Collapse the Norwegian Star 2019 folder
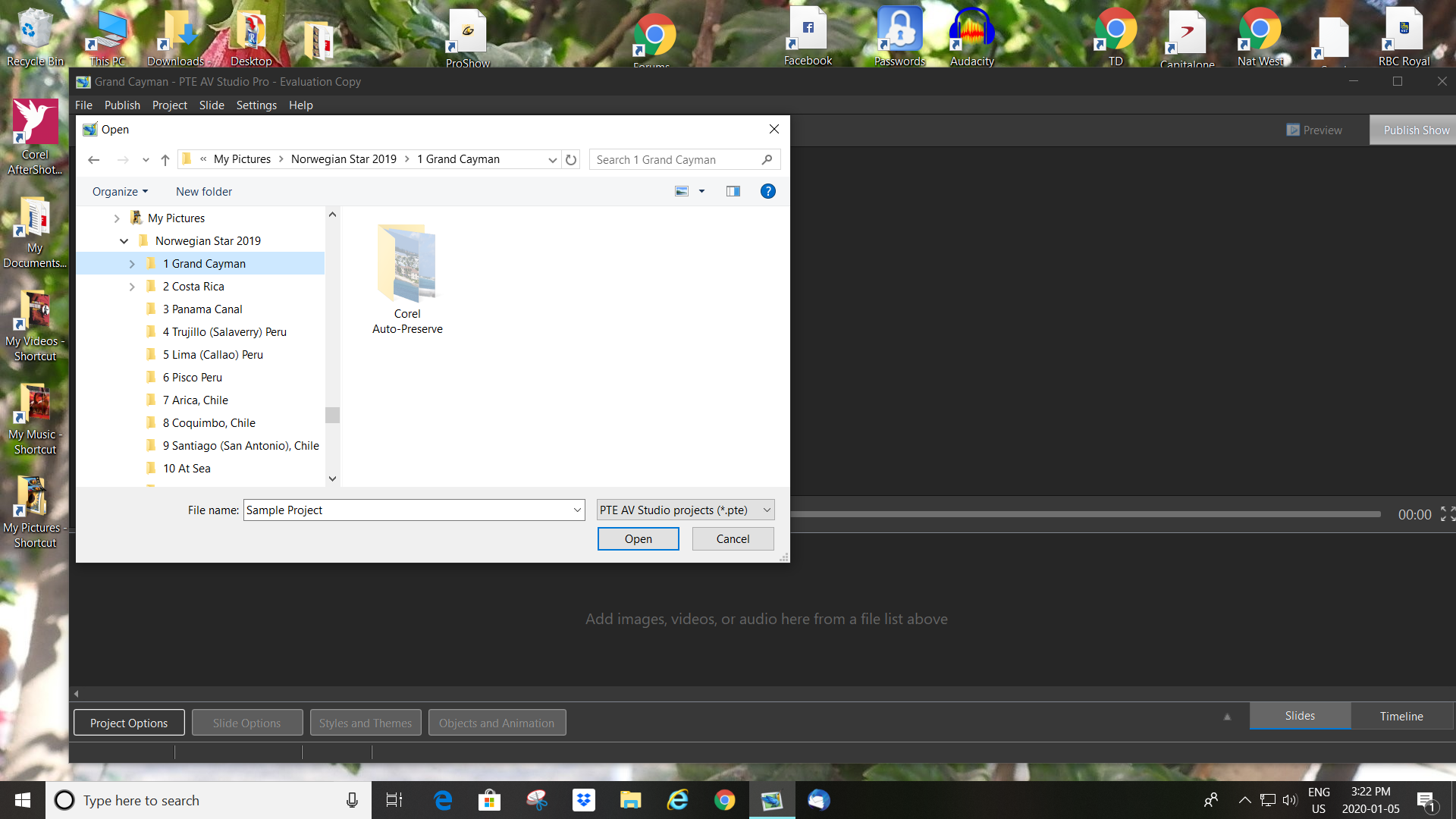This screenshot has width=1456, height=819. (124, 241)
